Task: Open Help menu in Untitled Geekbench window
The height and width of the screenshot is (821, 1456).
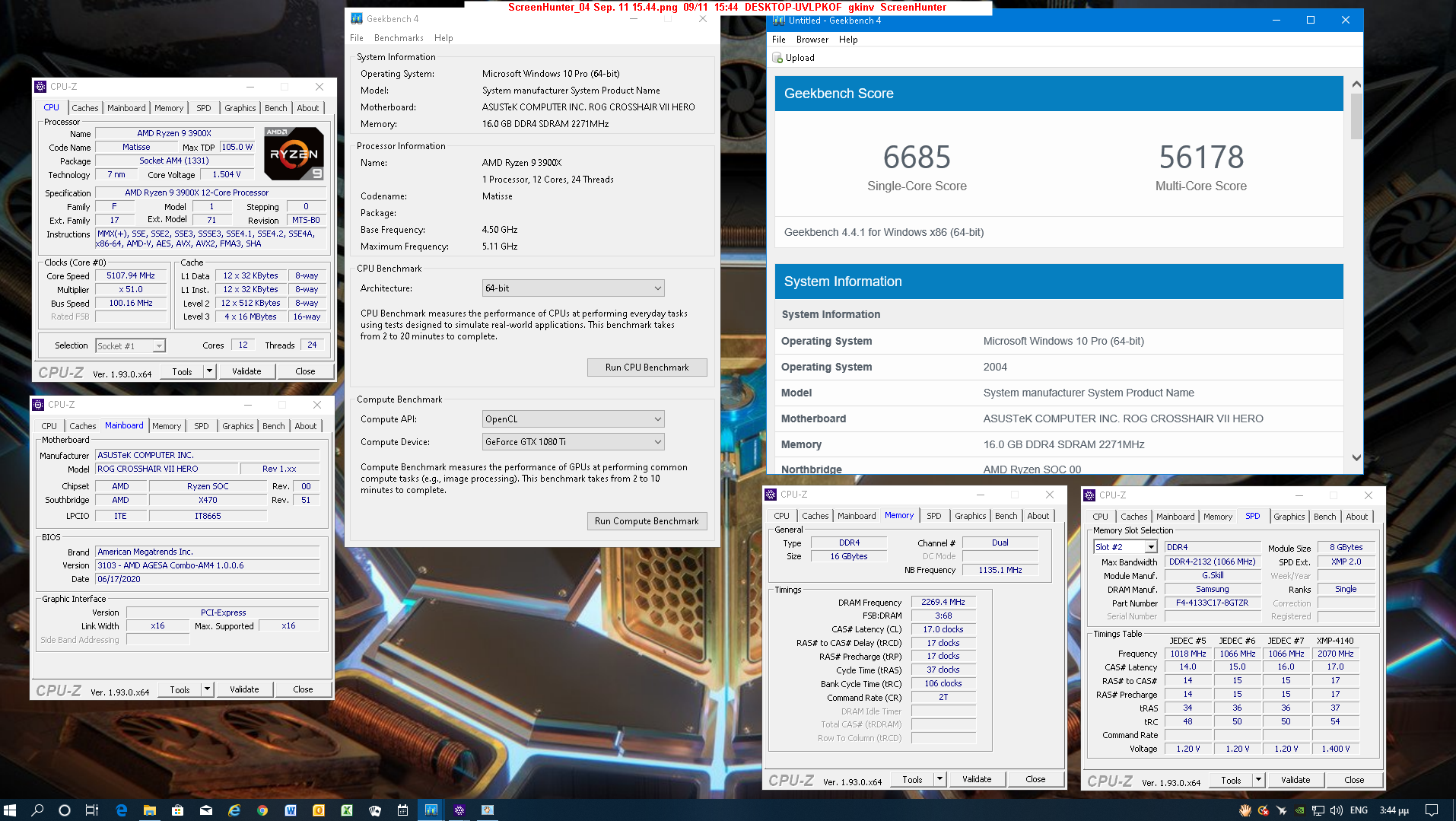Action: (848, 40)
